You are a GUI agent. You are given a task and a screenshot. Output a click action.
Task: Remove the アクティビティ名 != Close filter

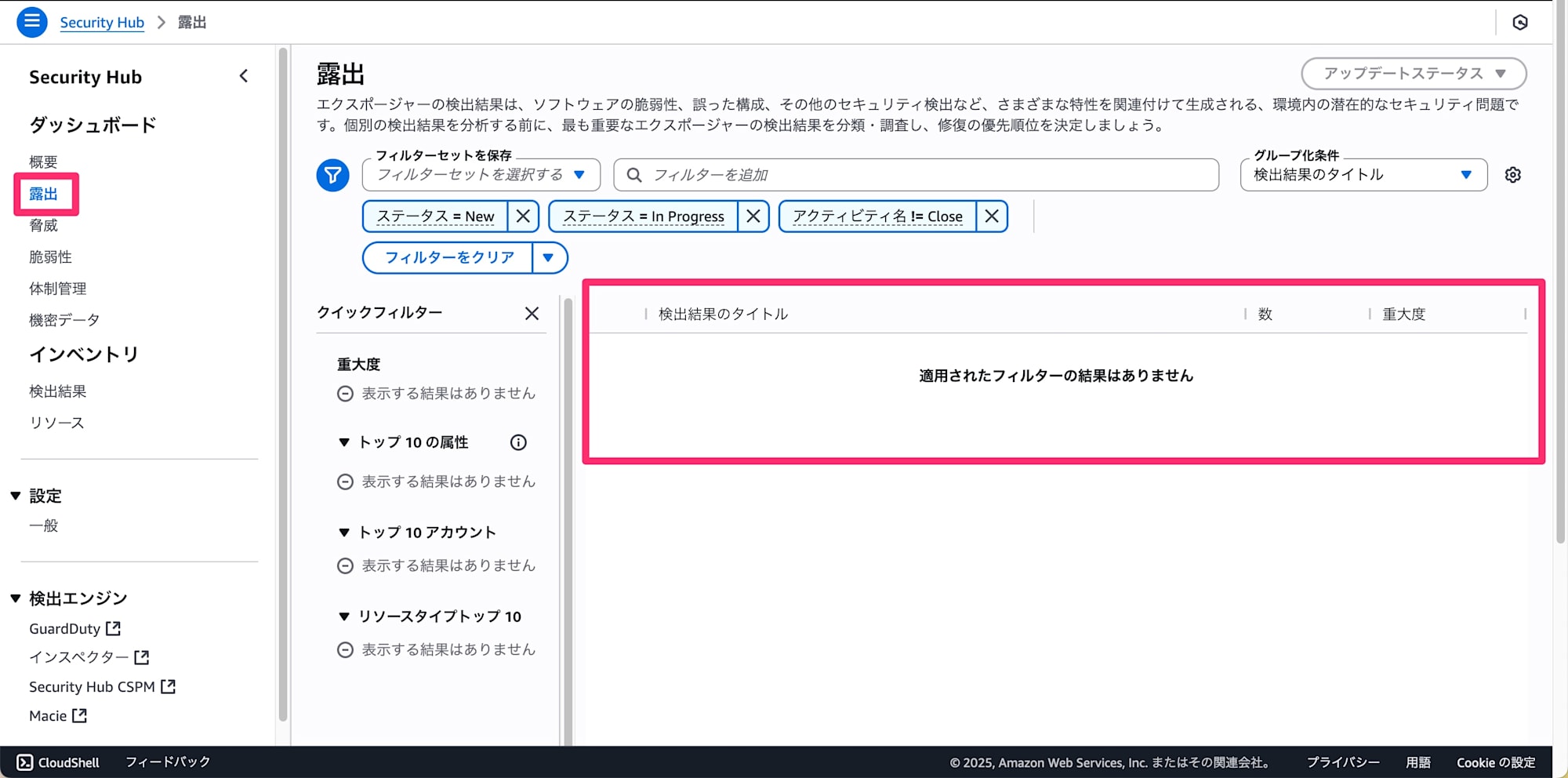click(x=992, y=216)
